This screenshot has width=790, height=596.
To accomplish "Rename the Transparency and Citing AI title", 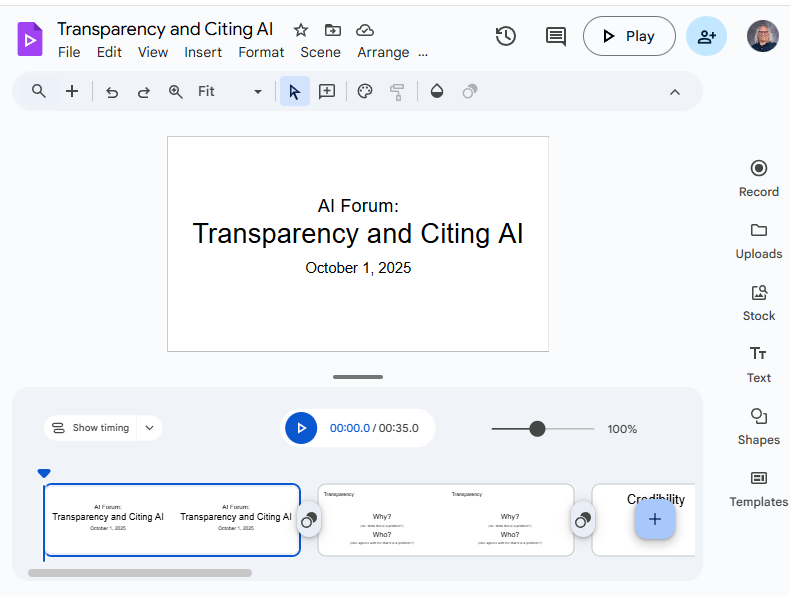I will (165, 29).
